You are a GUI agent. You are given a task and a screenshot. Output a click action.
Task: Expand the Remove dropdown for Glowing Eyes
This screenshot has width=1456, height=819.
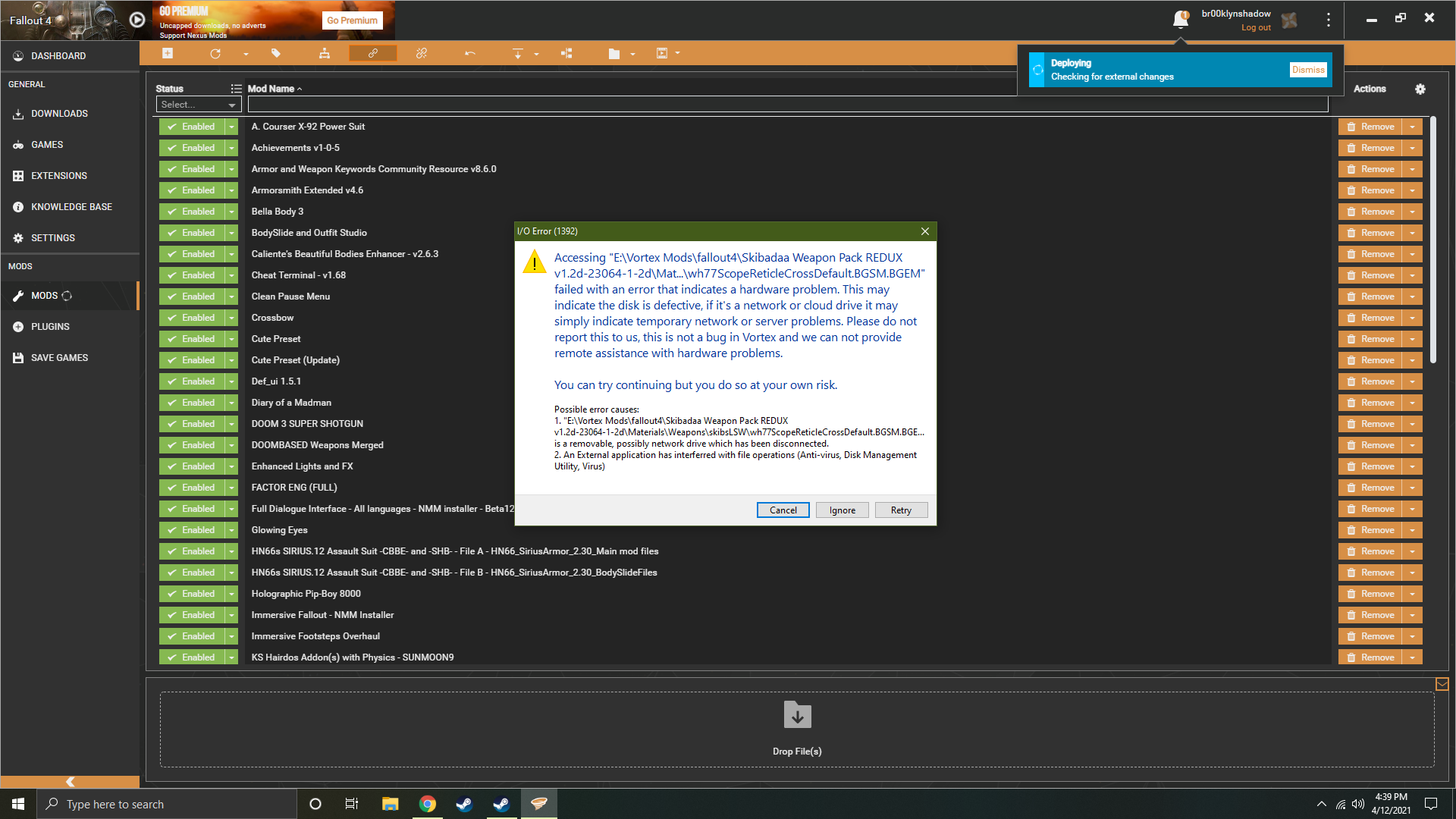point(1412,529)
